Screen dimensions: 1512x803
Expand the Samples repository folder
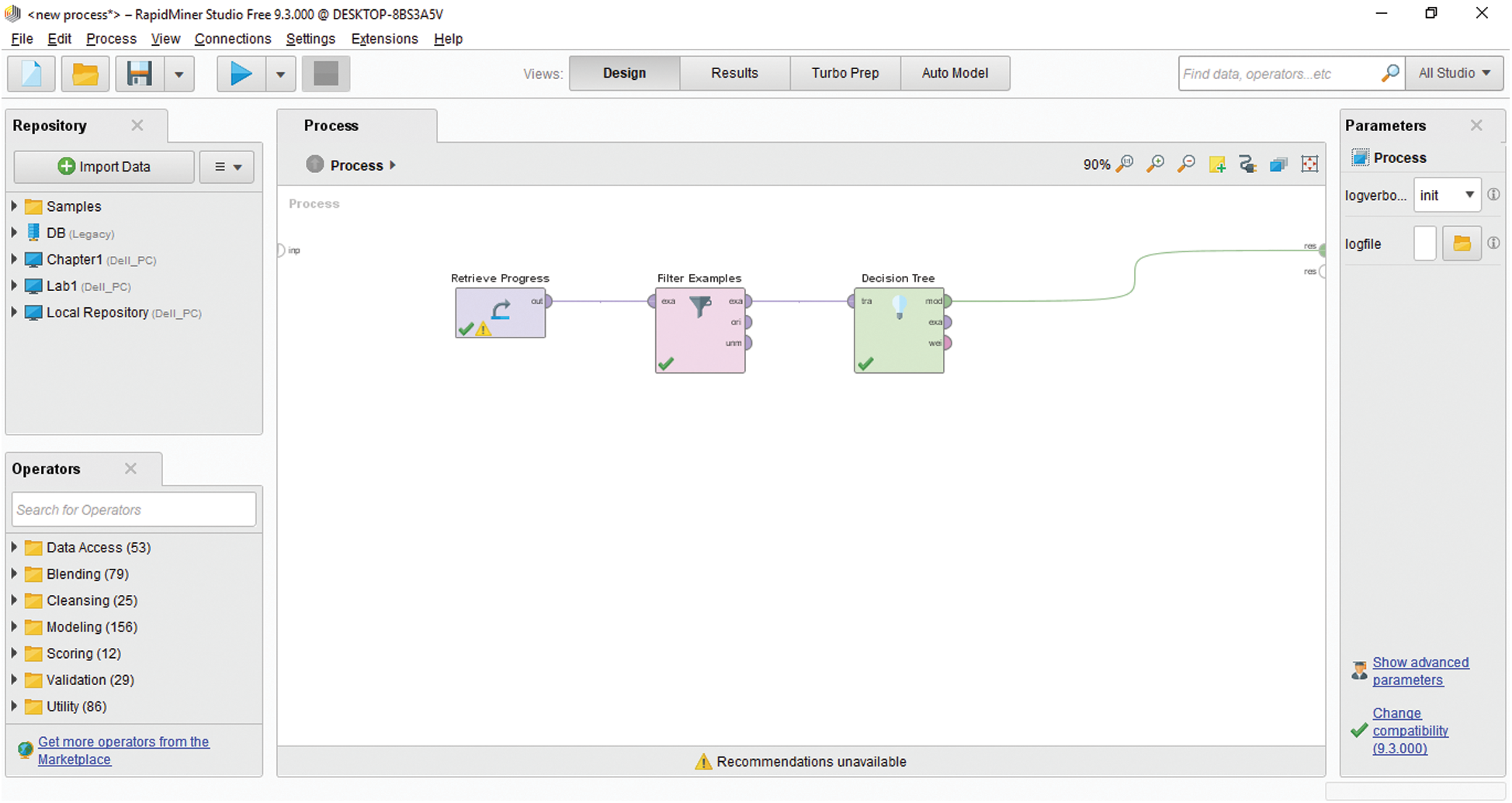(x=14, y=206)
